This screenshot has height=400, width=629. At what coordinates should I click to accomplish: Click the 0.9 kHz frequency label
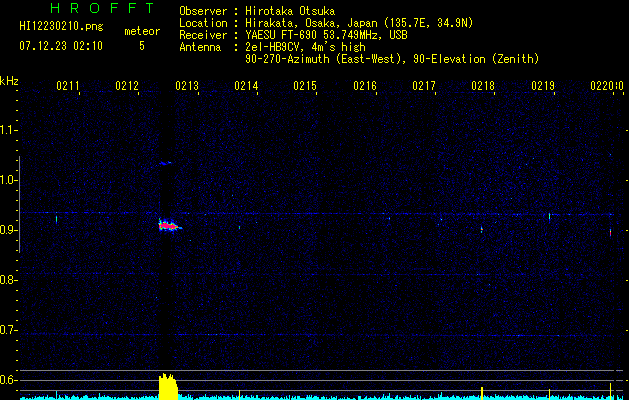[8, 230]
